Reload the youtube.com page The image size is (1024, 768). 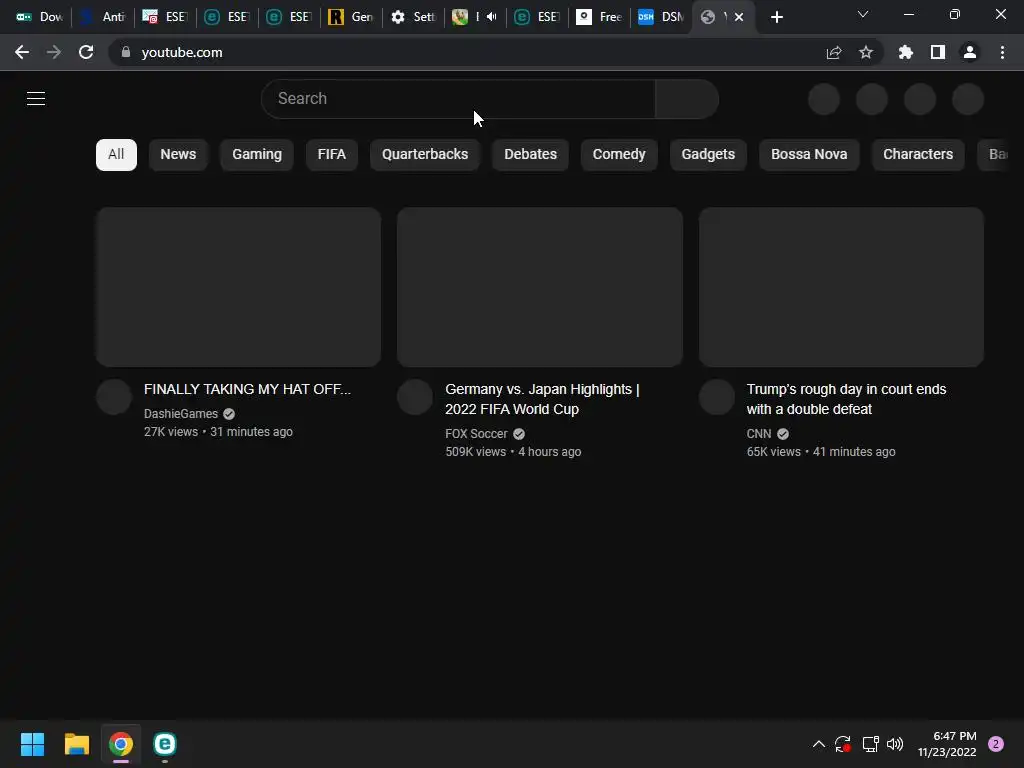[x=86, y=52]
